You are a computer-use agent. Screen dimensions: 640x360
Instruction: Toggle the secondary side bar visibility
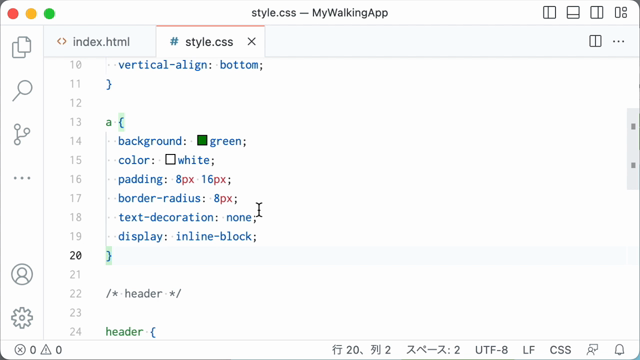pyautogui.click(x=596, y=13)
